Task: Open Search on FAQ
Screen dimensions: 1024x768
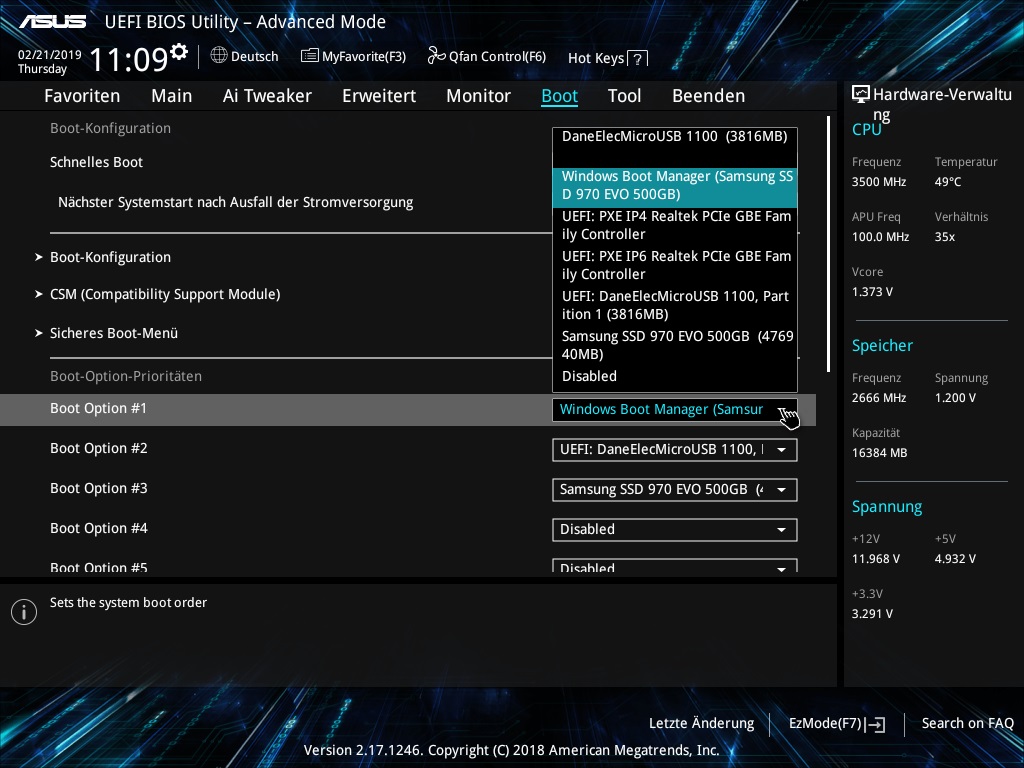Action: pyautogui.click(x=967, y=724)
